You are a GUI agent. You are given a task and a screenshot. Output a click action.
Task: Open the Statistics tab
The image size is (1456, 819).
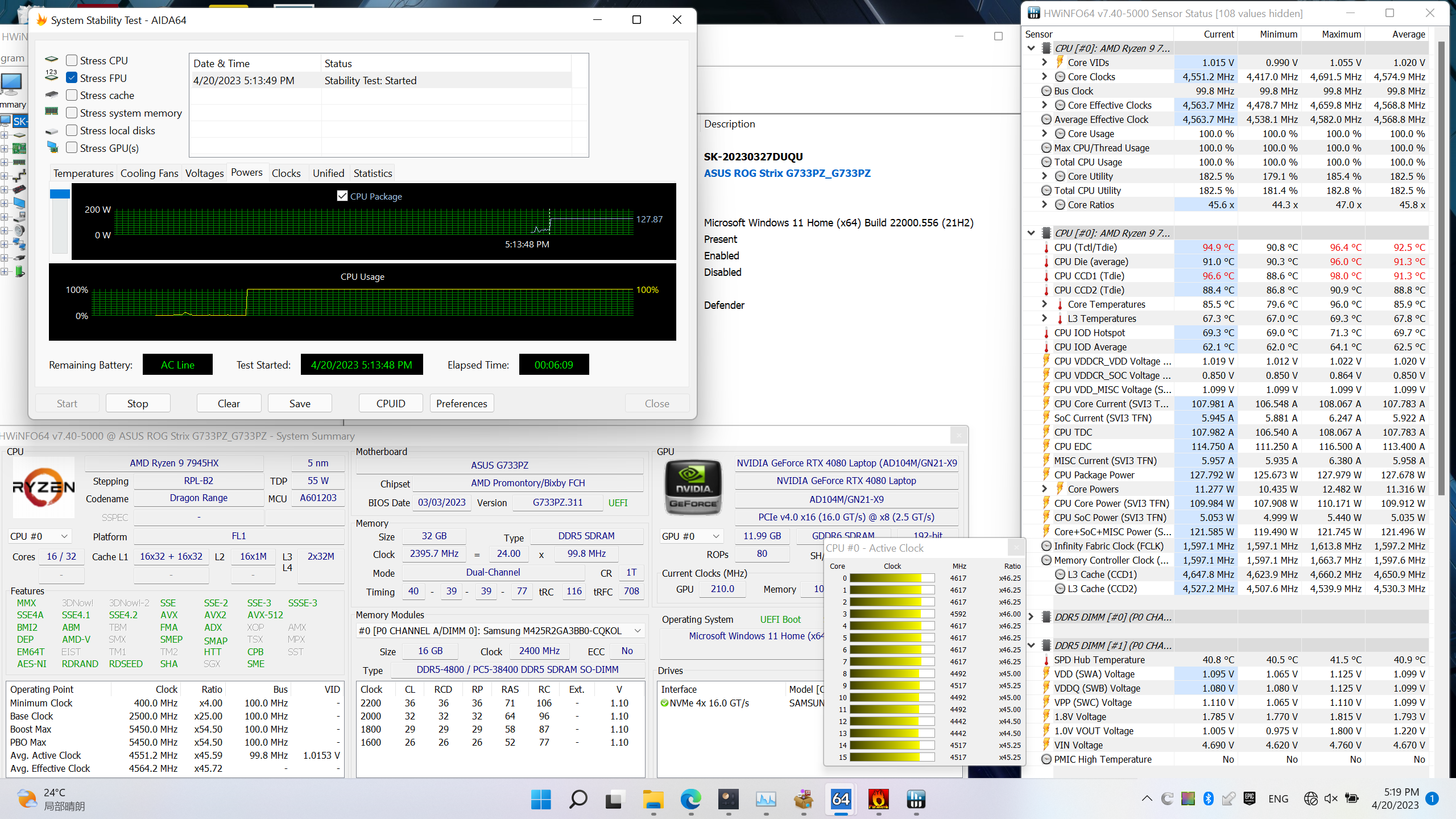coord(373,173)
